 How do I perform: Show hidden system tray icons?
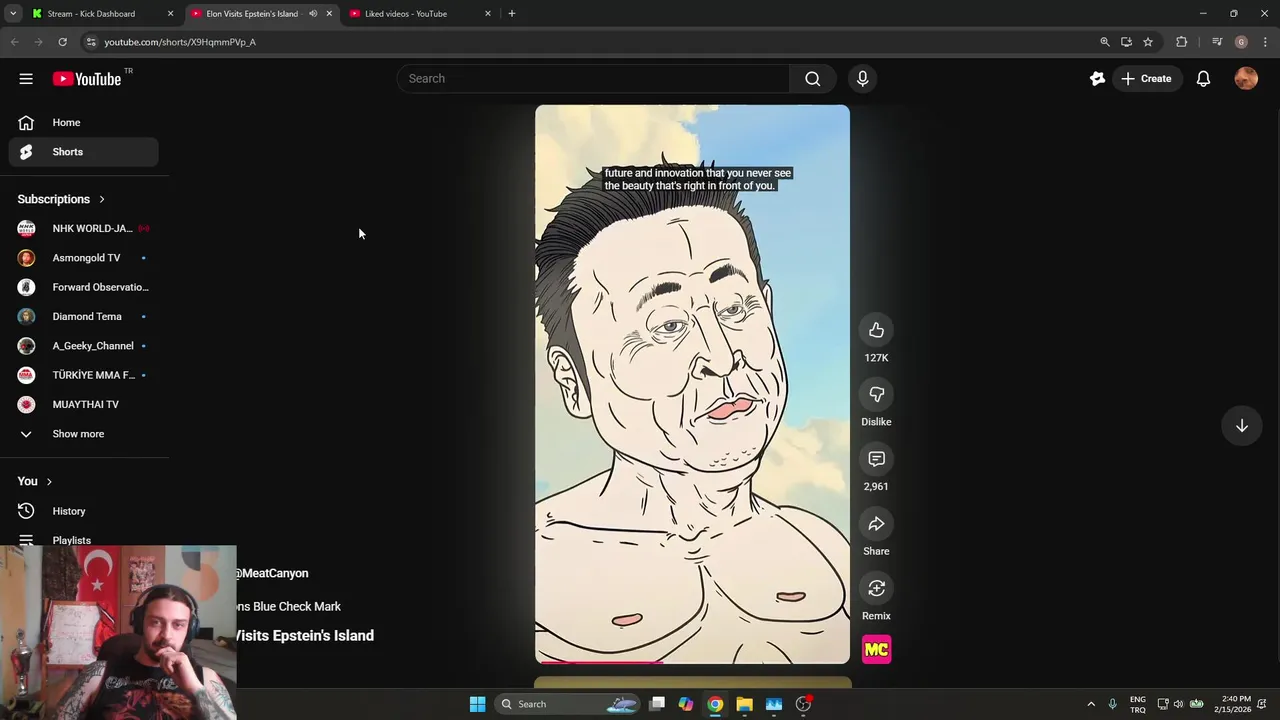[x=1091, y=704]
